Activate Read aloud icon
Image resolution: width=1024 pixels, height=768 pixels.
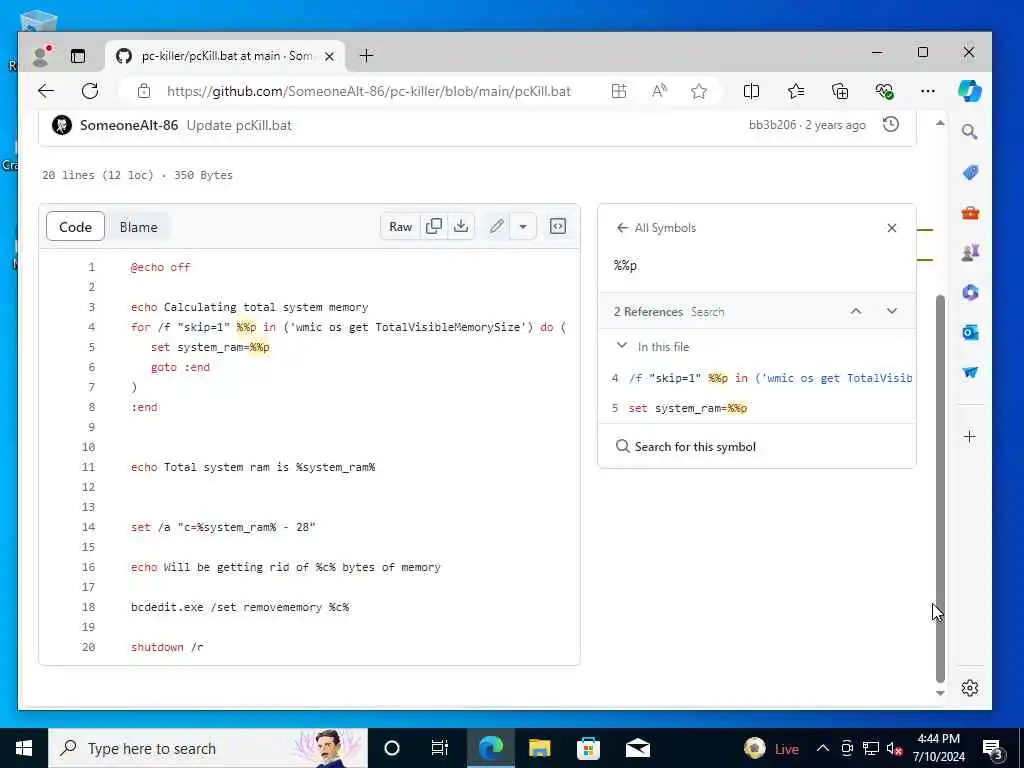click(659, 91)
